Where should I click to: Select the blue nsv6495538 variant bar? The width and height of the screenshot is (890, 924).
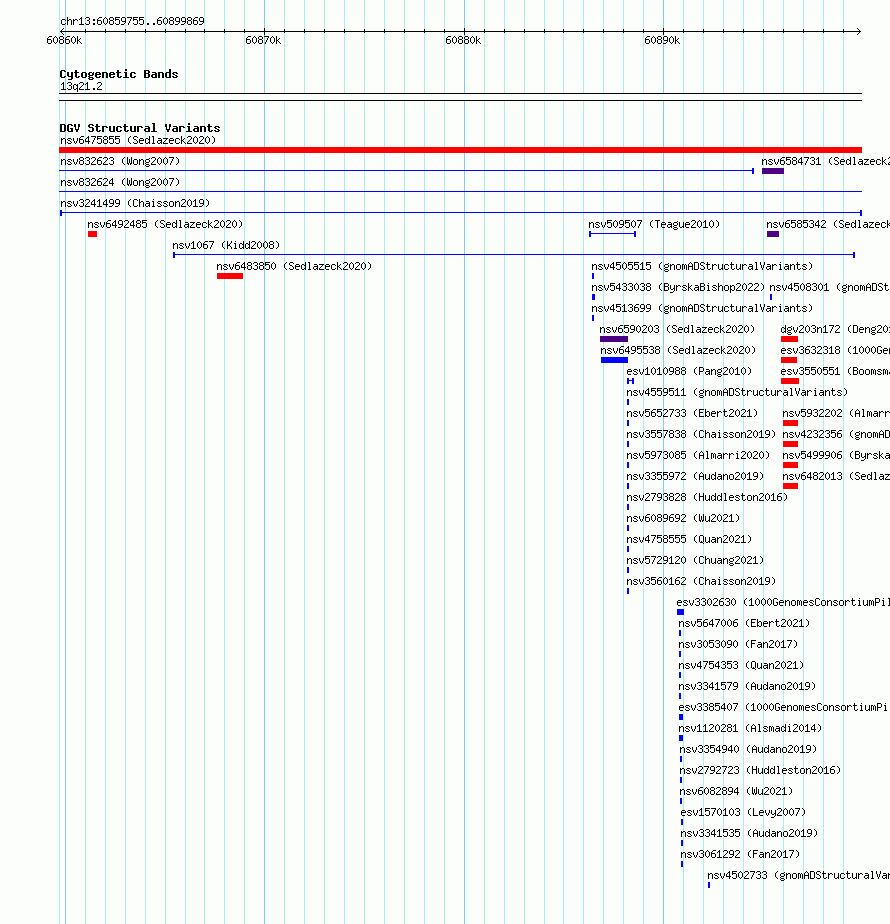tap(614, 361)
